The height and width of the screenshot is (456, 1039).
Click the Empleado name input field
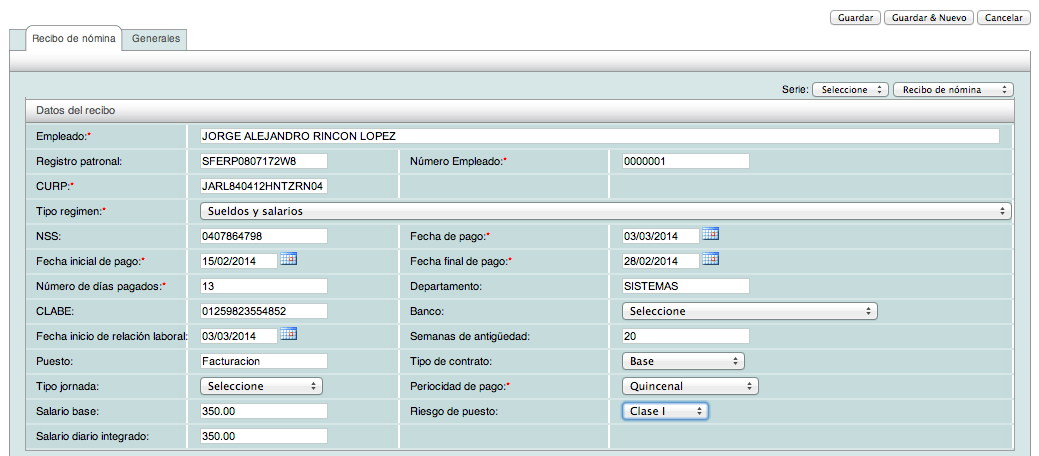tap(599, 136)
